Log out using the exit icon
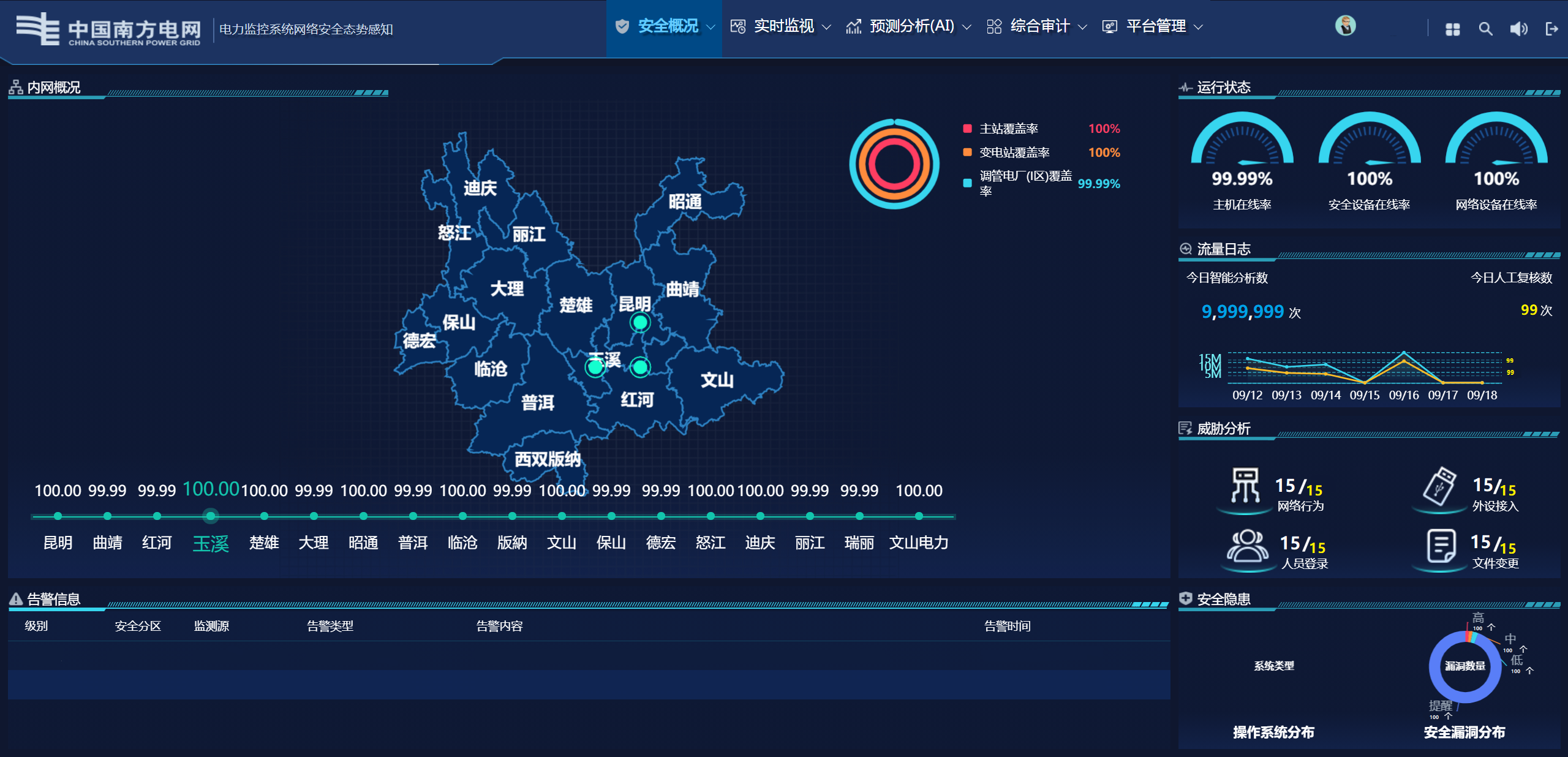 pyautogui.click(x=1551, y=29)
